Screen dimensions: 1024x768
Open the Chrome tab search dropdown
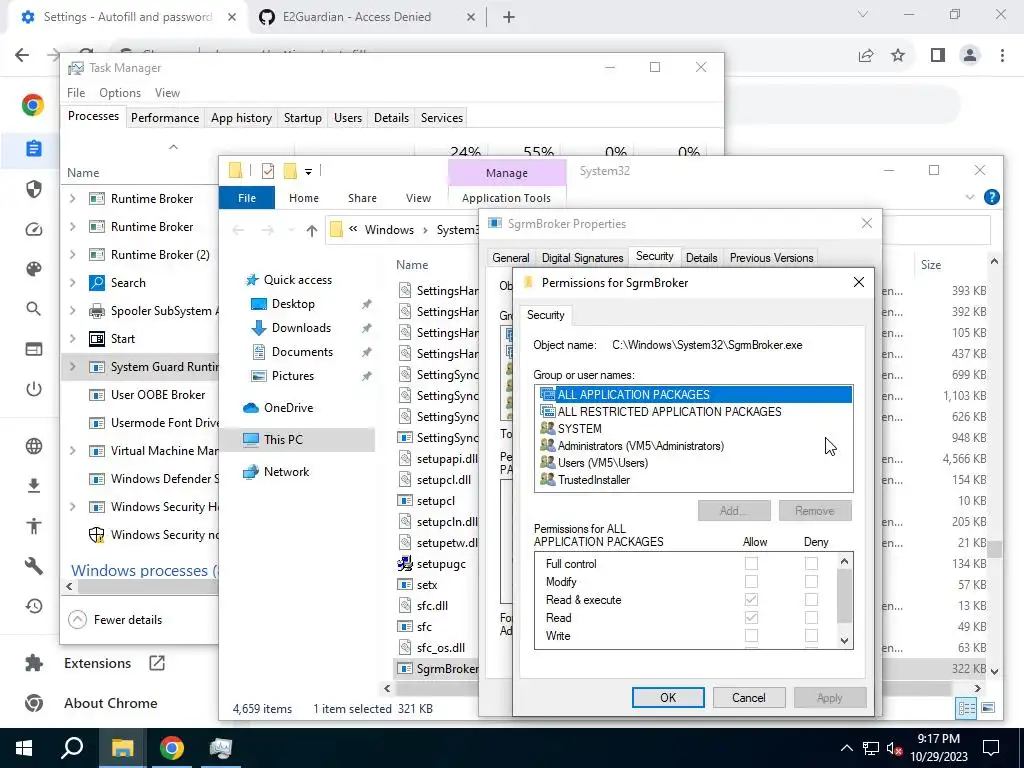click(x=863, y=14)
